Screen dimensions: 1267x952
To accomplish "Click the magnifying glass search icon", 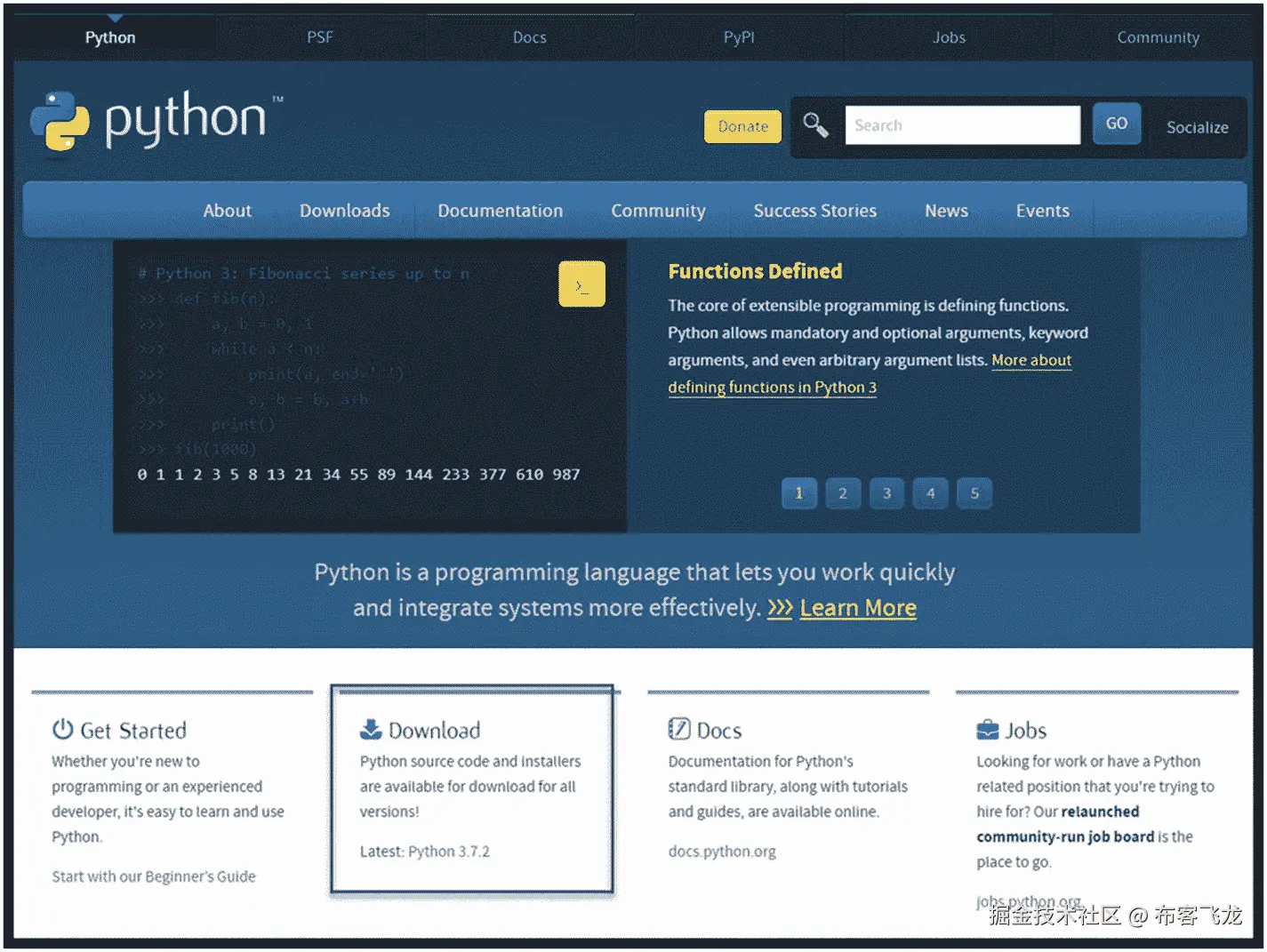I will pos(815,125).
